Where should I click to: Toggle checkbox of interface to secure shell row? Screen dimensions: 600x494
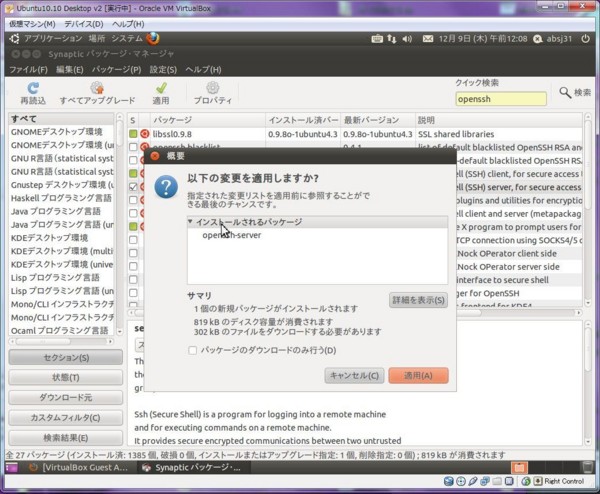[133, 279]
